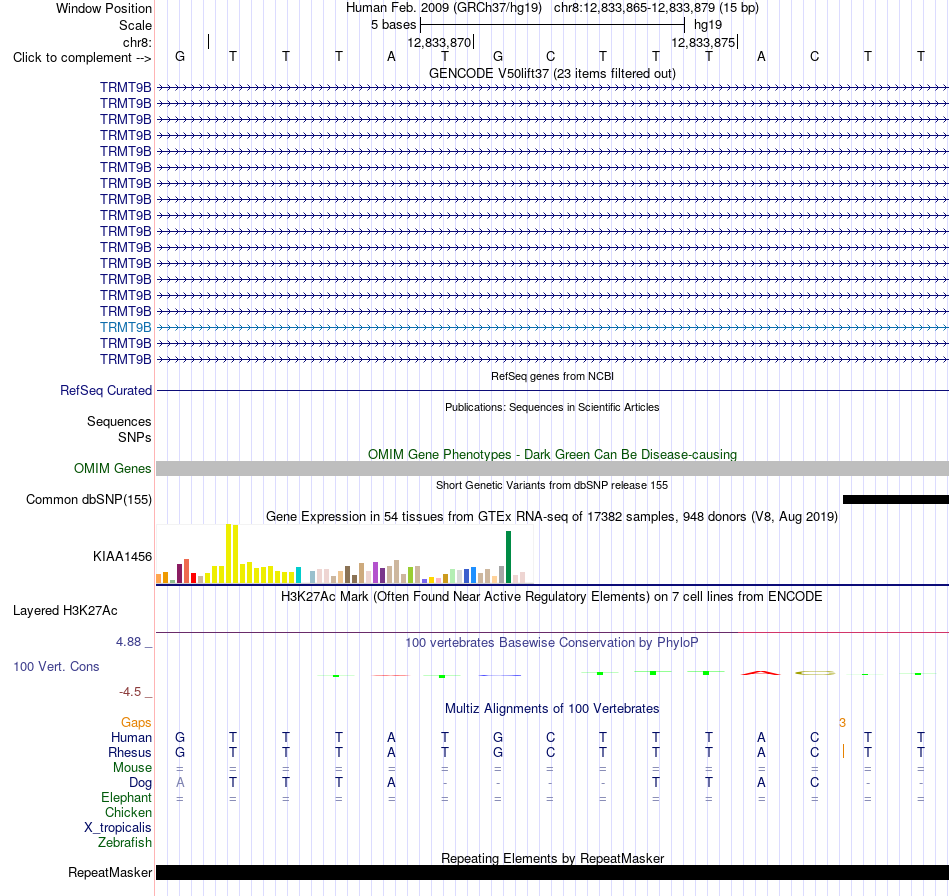The width and height of the screenshot is (950, 896).
Task: Click coordinate label 12,833,870 on ruler
Action: 439,42
